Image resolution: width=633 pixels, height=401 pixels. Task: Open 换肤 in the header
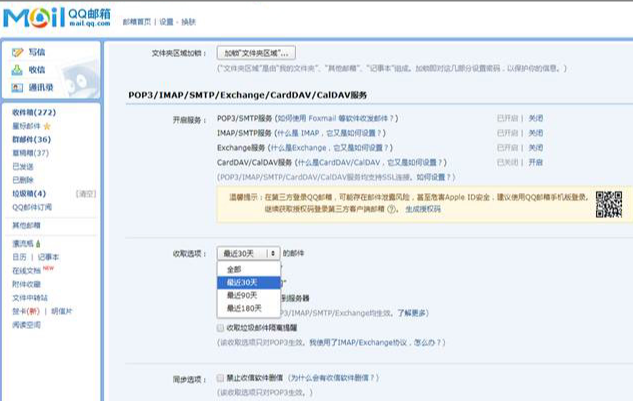coord(188,22)
